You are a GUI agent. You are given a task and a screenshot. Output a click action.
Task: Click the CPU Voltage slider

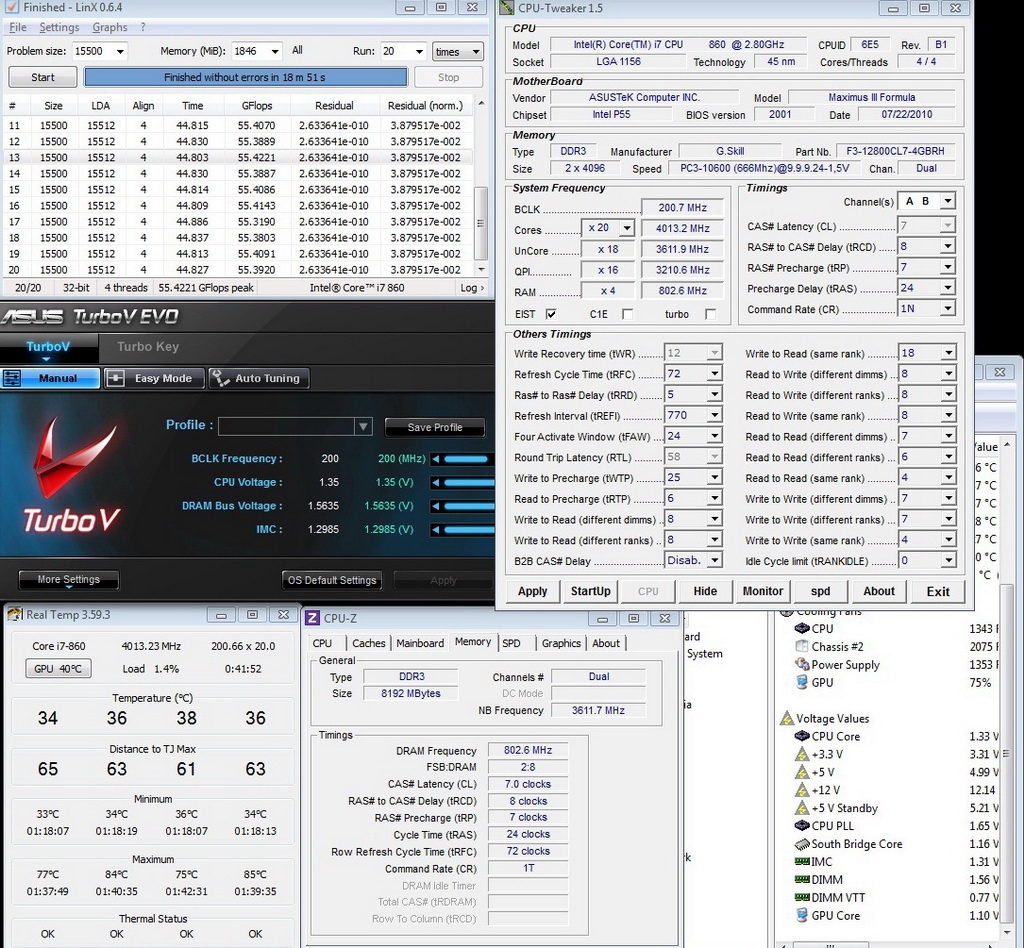coord(469,482)
